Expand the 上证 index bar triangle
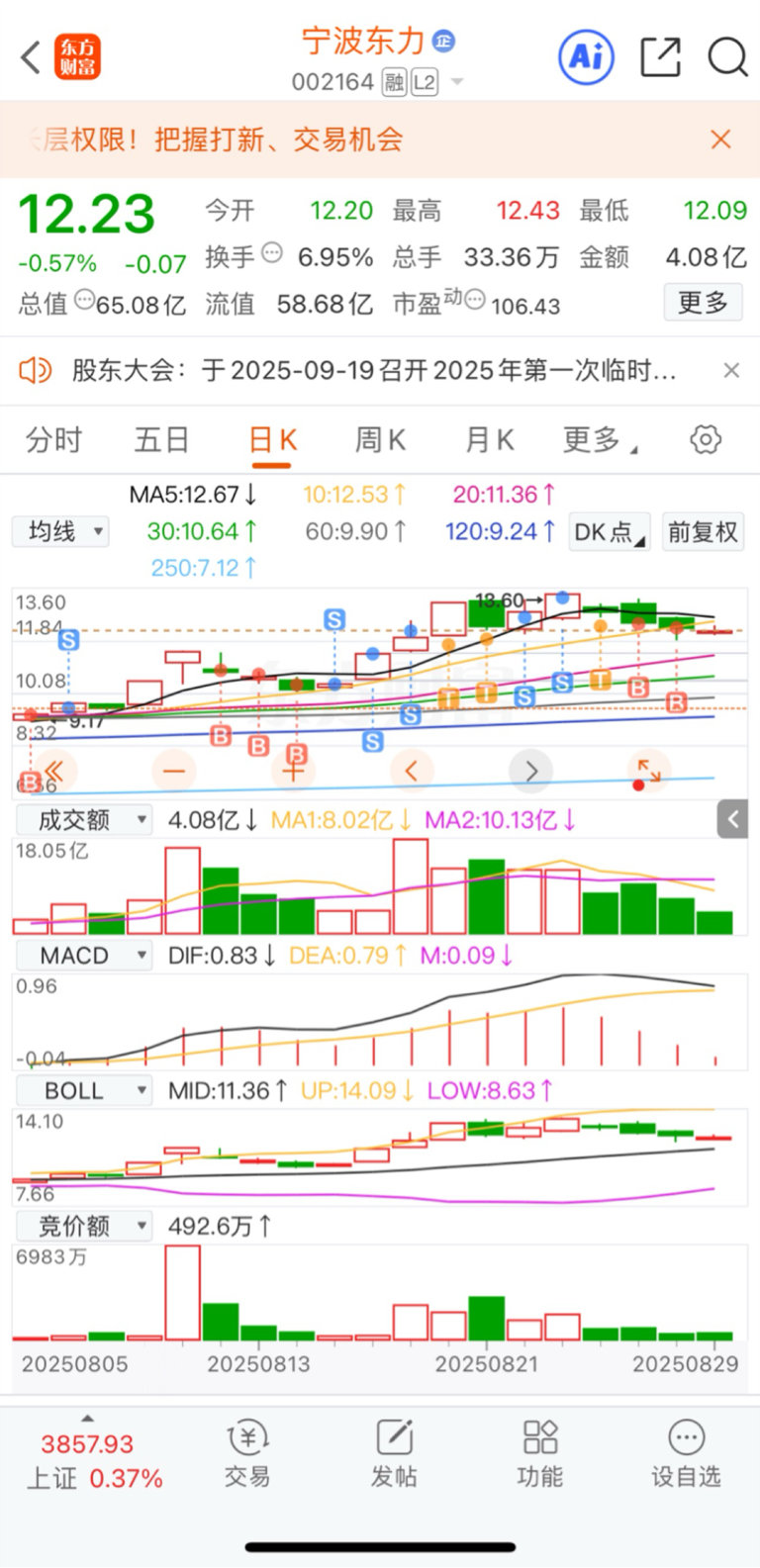760x1568 pixels. click(x=87, y=1419)
